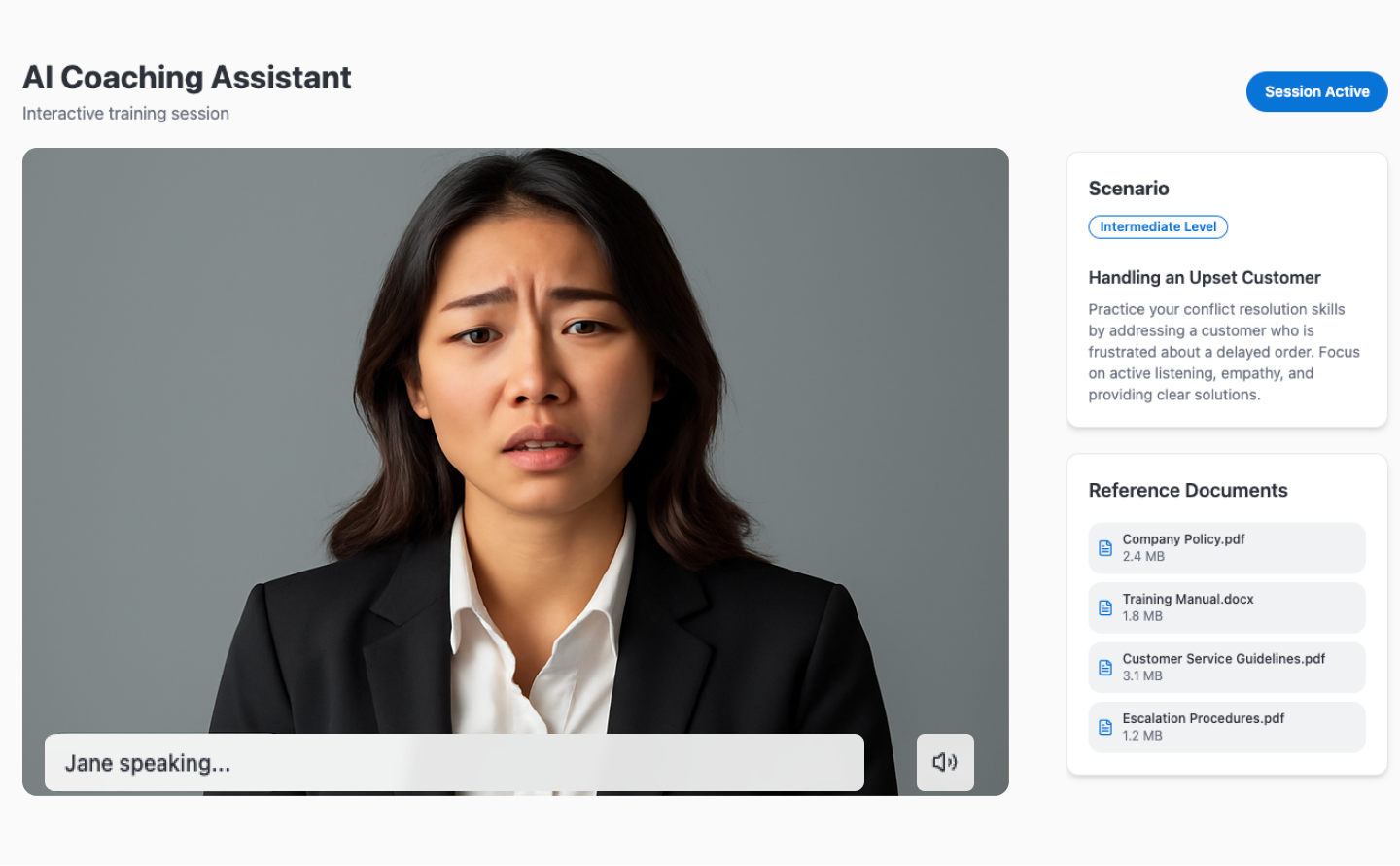Click the Training Manual.docx file icon
The height and width of the screenshot is (866, 1400).
[x=1105, y=607]
